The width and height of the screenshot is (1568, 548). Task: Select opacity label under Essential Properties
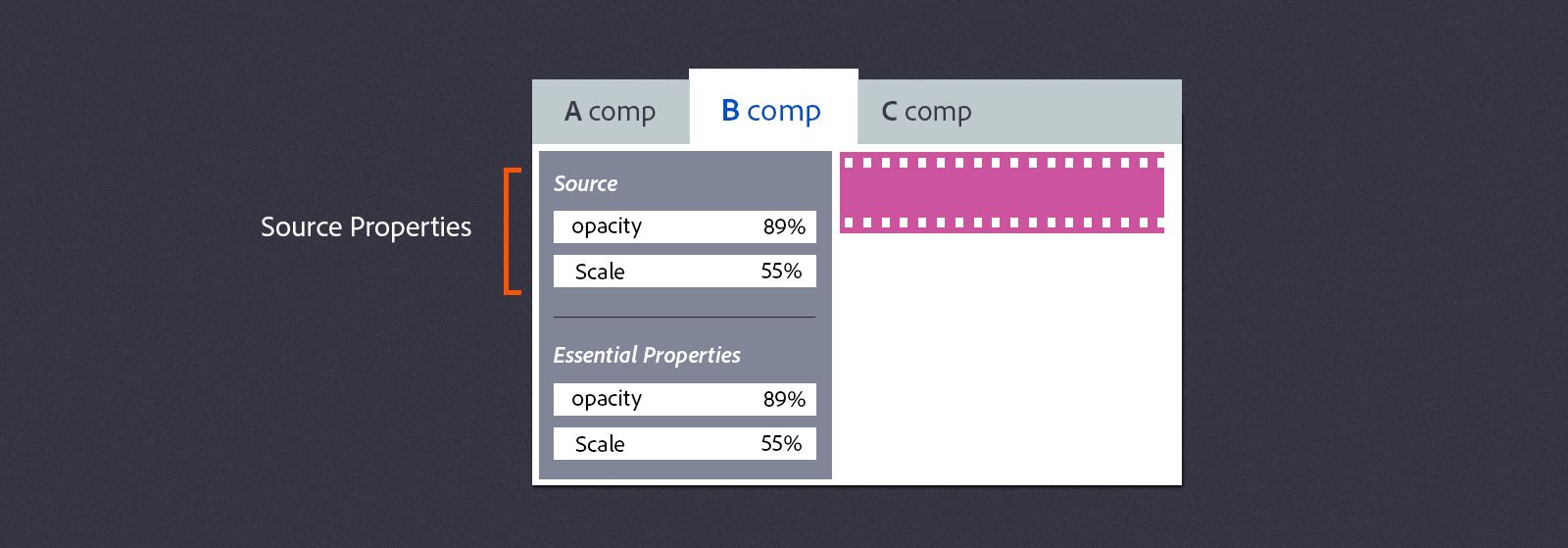(607, 399)
